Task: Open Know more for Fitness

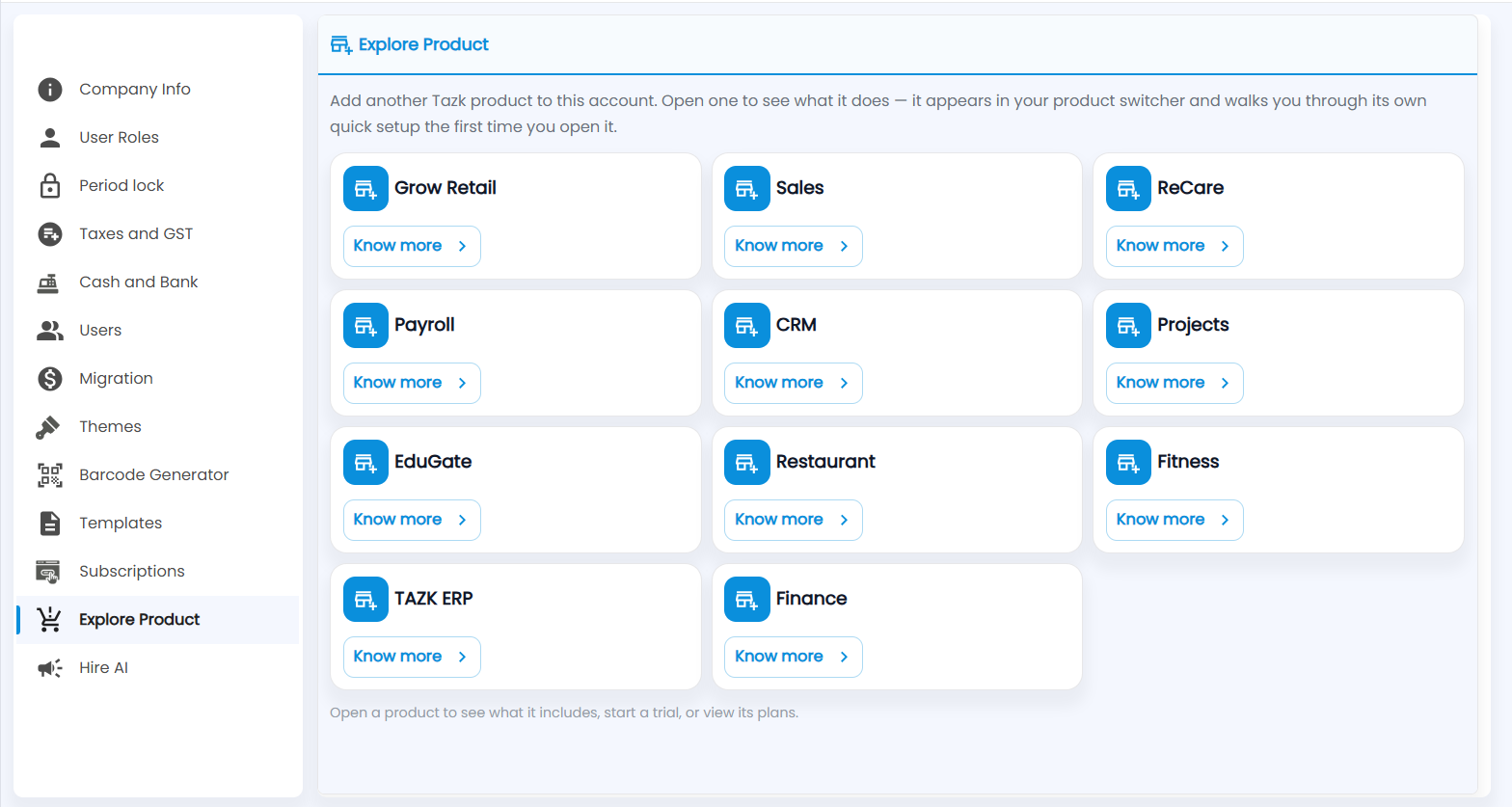Action: [1174, 520]
